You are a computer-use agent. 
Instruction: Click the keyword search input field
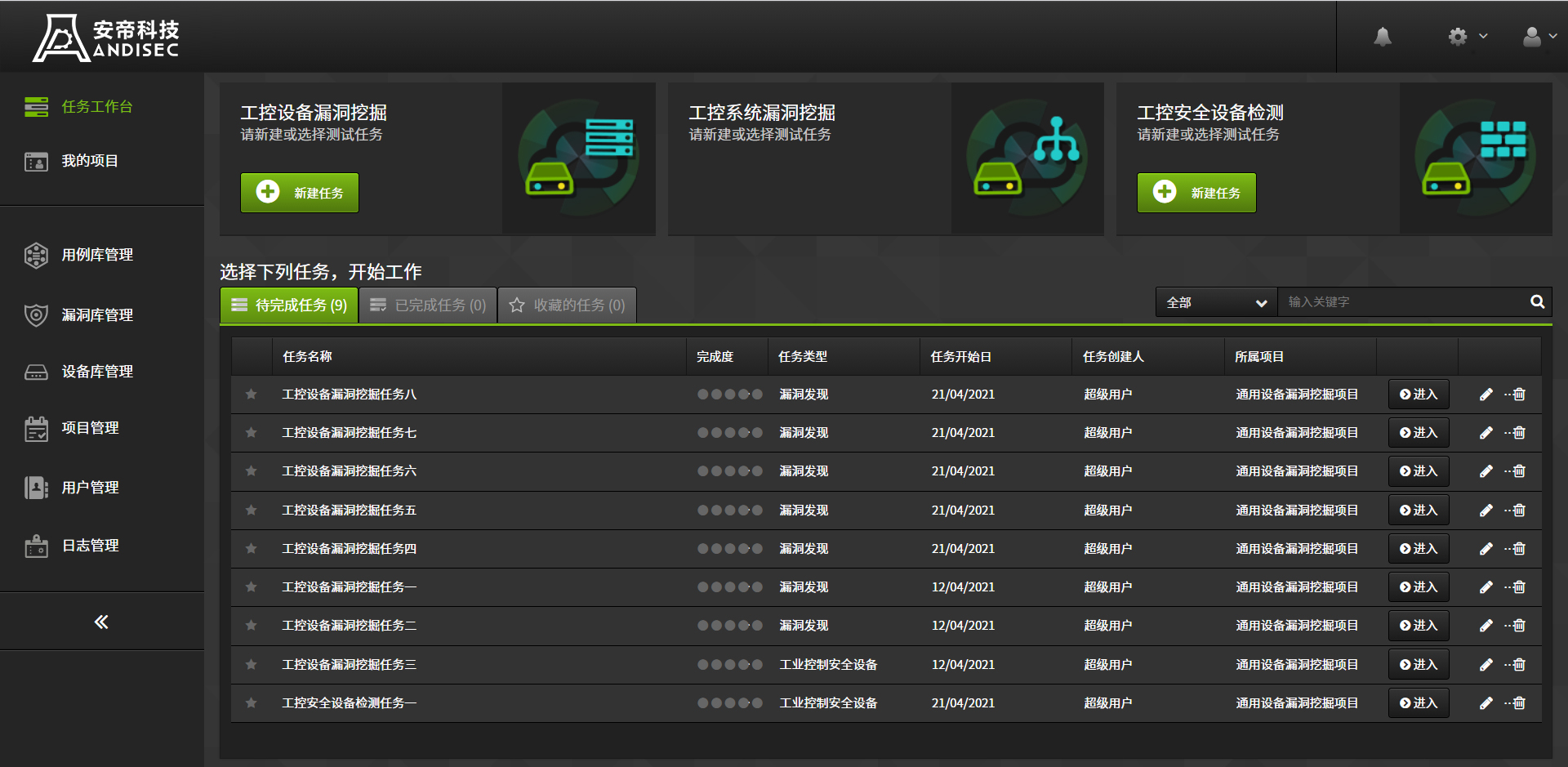[1401, 302]
